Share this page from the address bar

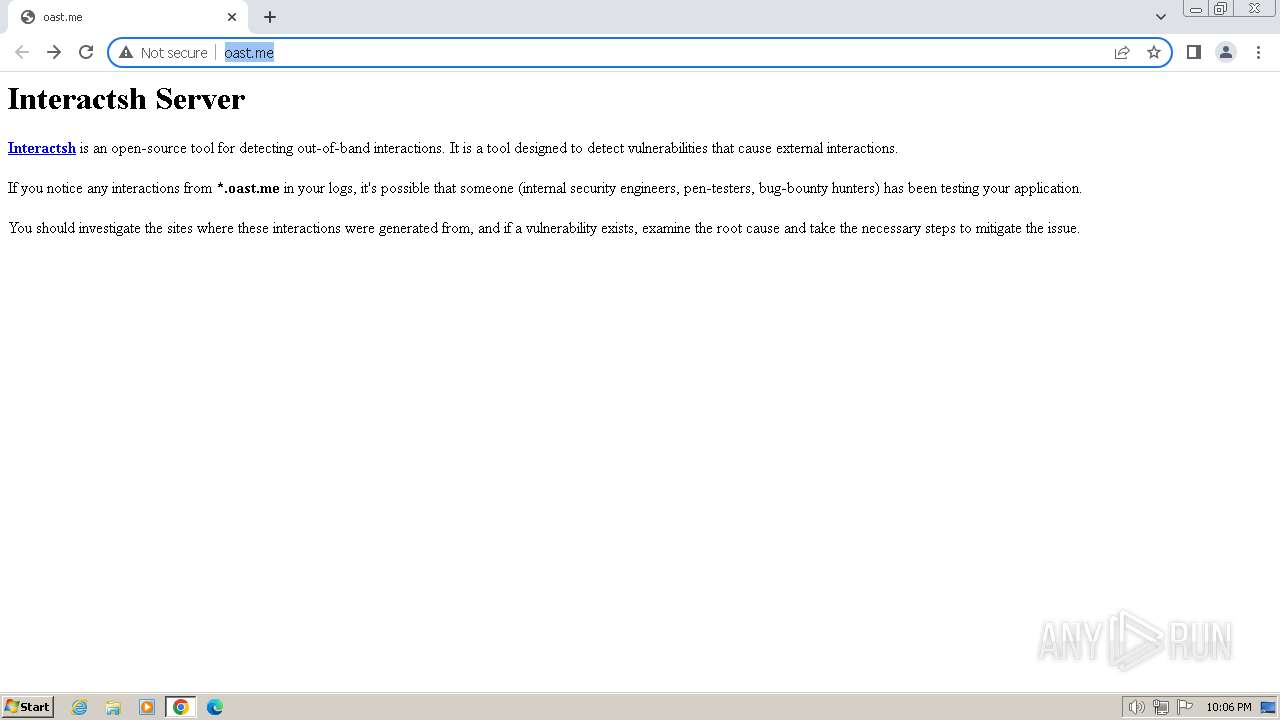pos(1122,52)
